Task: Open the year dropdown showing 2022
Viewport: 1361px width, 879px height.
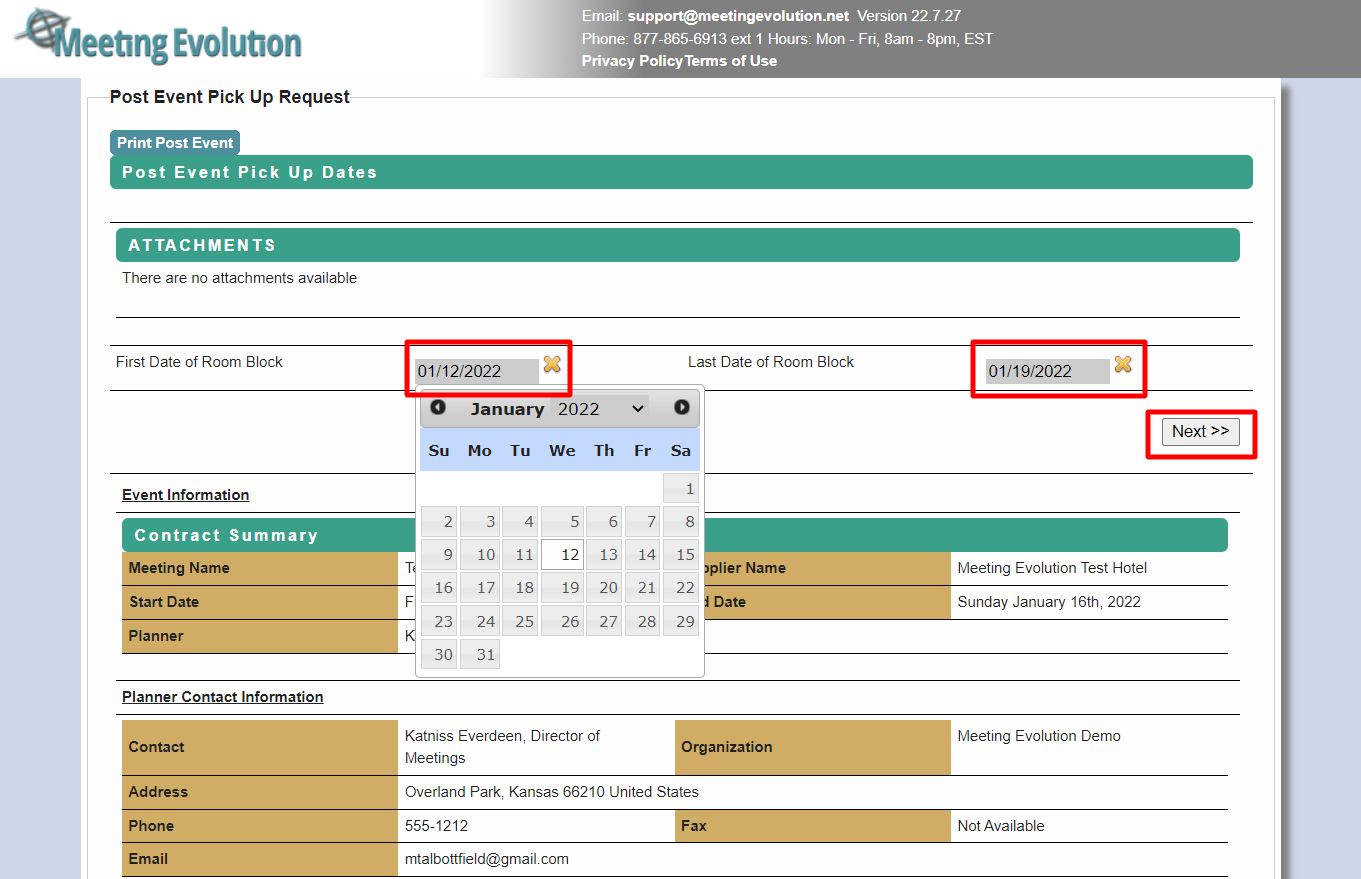Action: (600, 408)
